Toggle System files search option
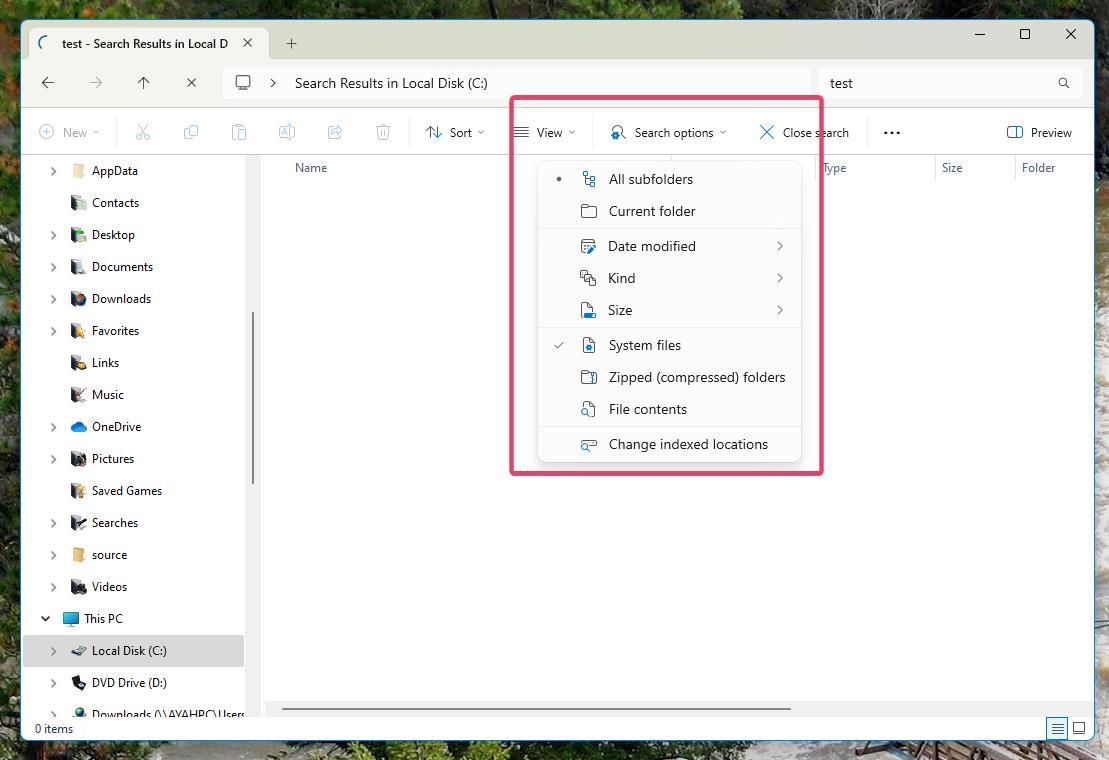The height and width of the screenshot is (760, 1109). 644,345
